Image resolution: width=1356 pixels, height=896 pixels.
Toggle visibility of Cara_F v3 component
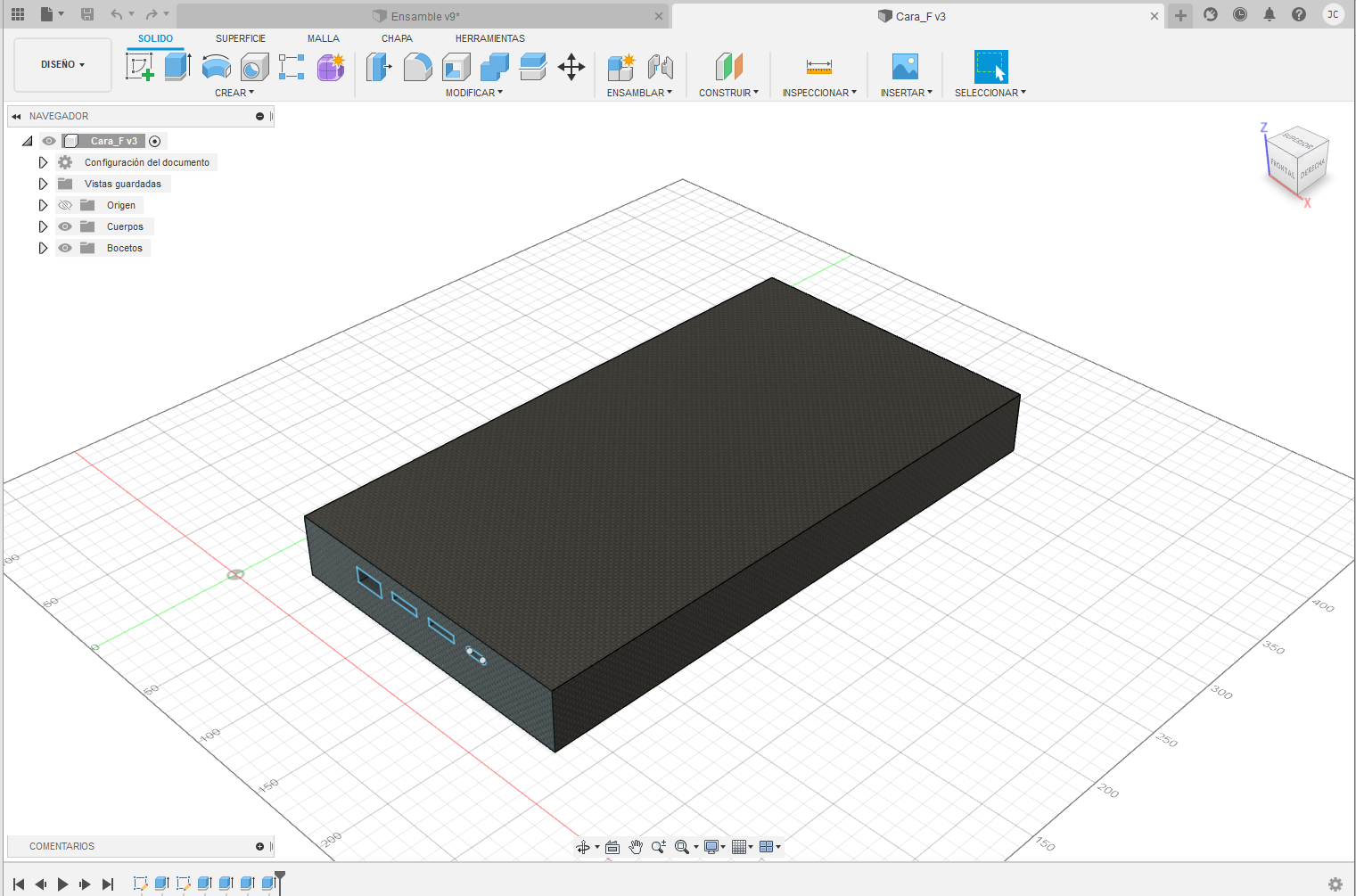click(x=49, y=141)
